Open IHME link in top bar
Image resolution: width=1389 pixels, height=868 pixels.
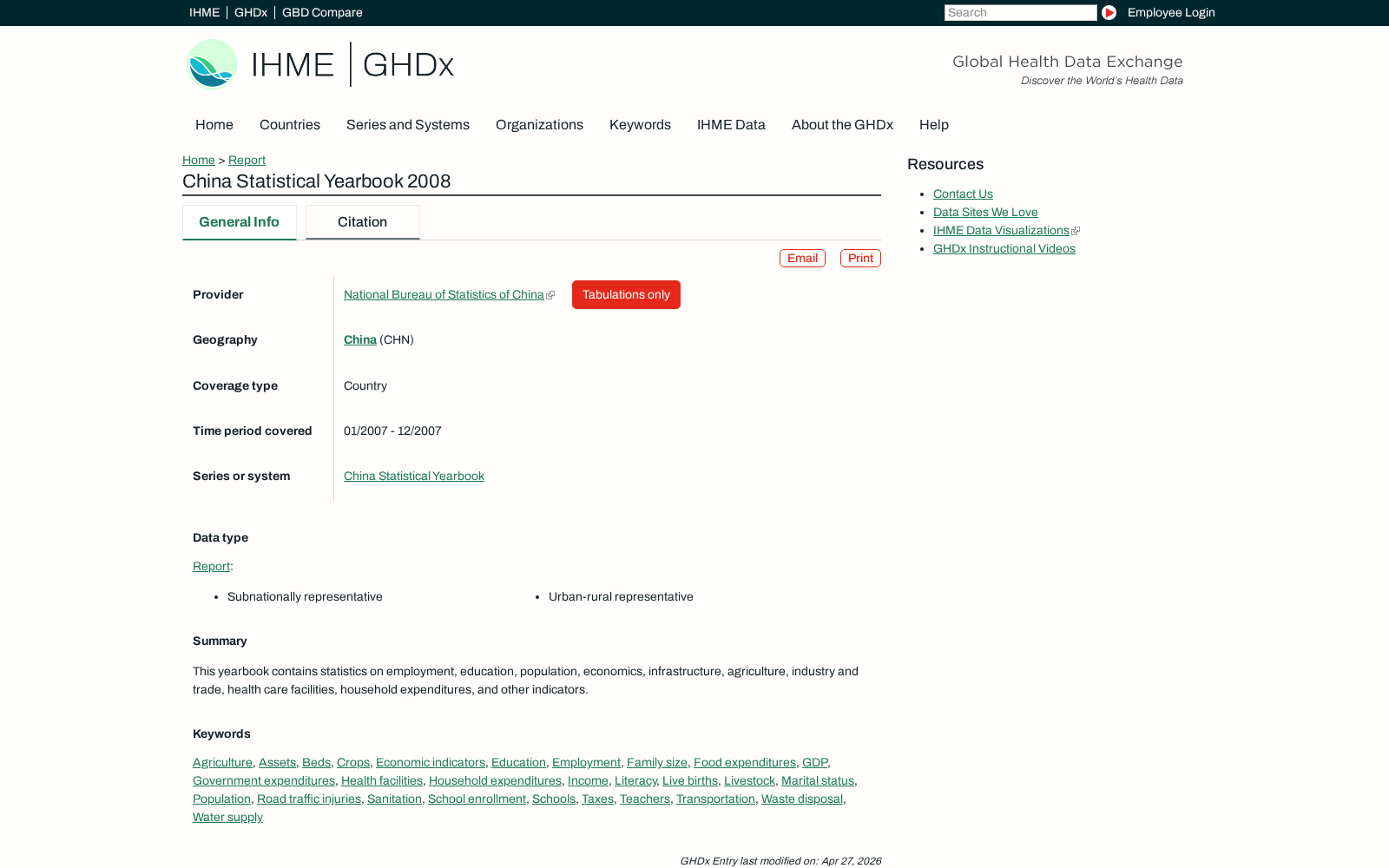click(204, 12)
